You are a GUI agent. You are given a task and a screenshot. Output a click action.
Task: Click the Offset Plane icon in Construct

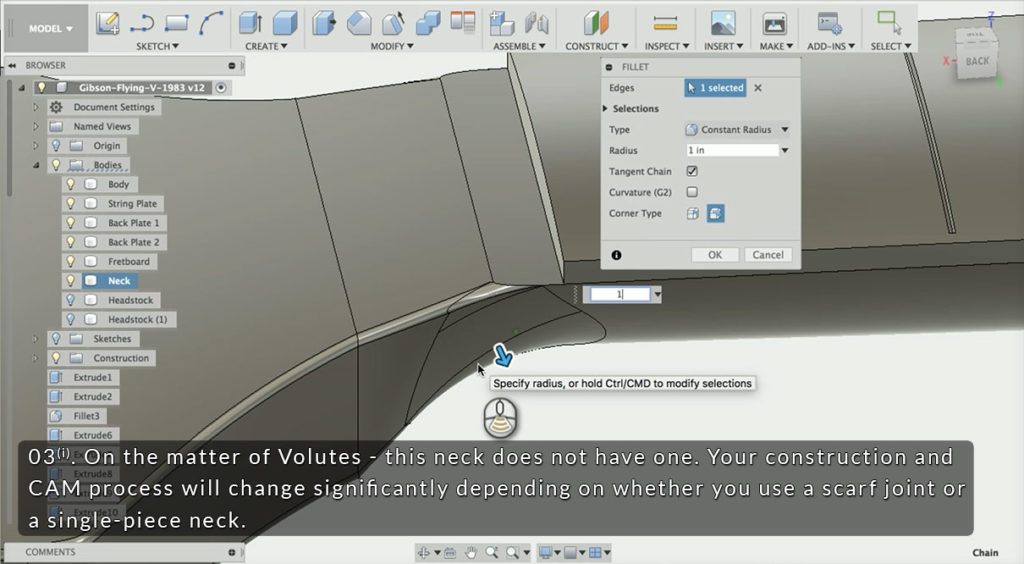click(x=596, y=23)
